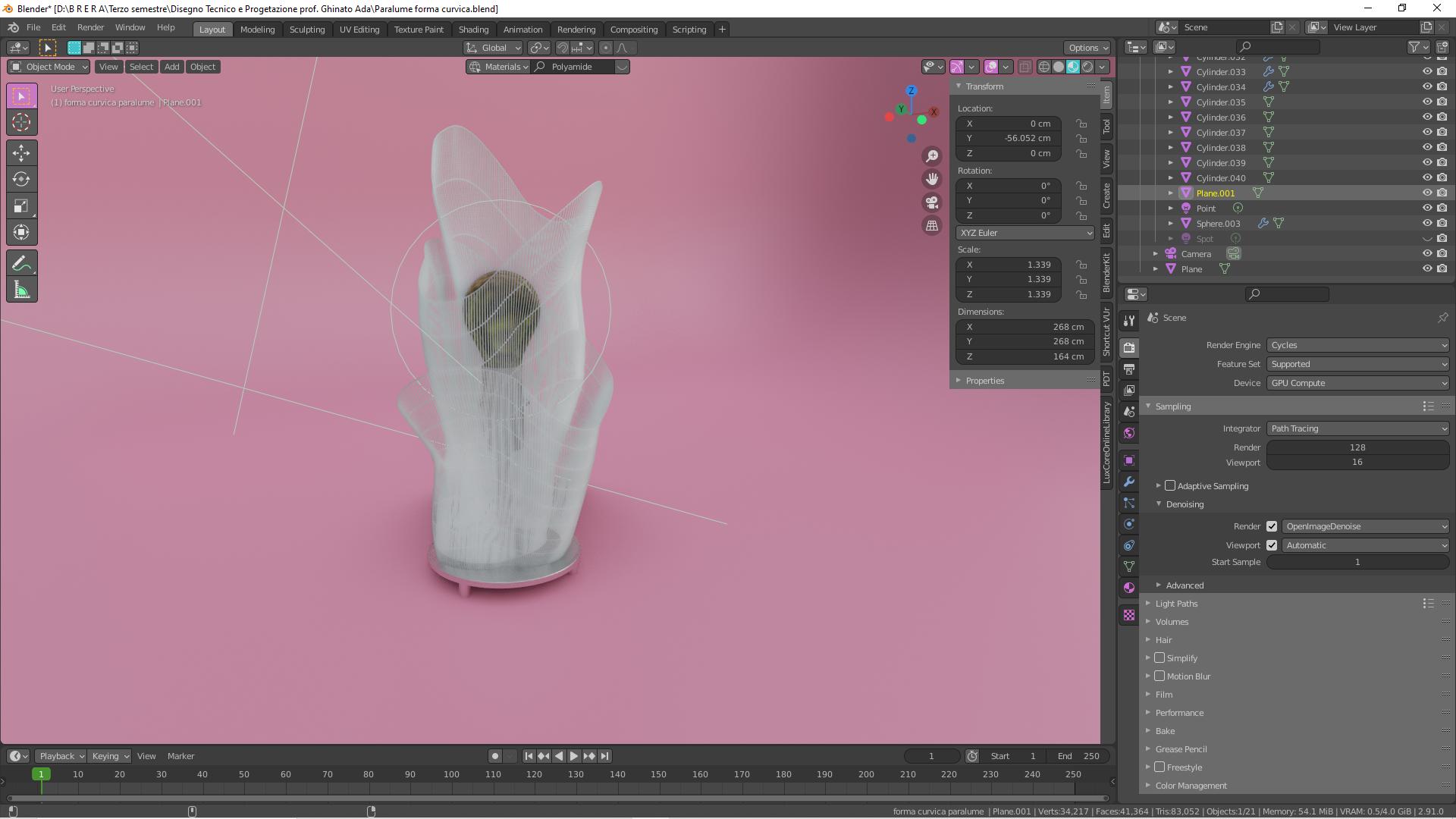
Task: Open Render properties tab icon
Action: pos(1129,347)
